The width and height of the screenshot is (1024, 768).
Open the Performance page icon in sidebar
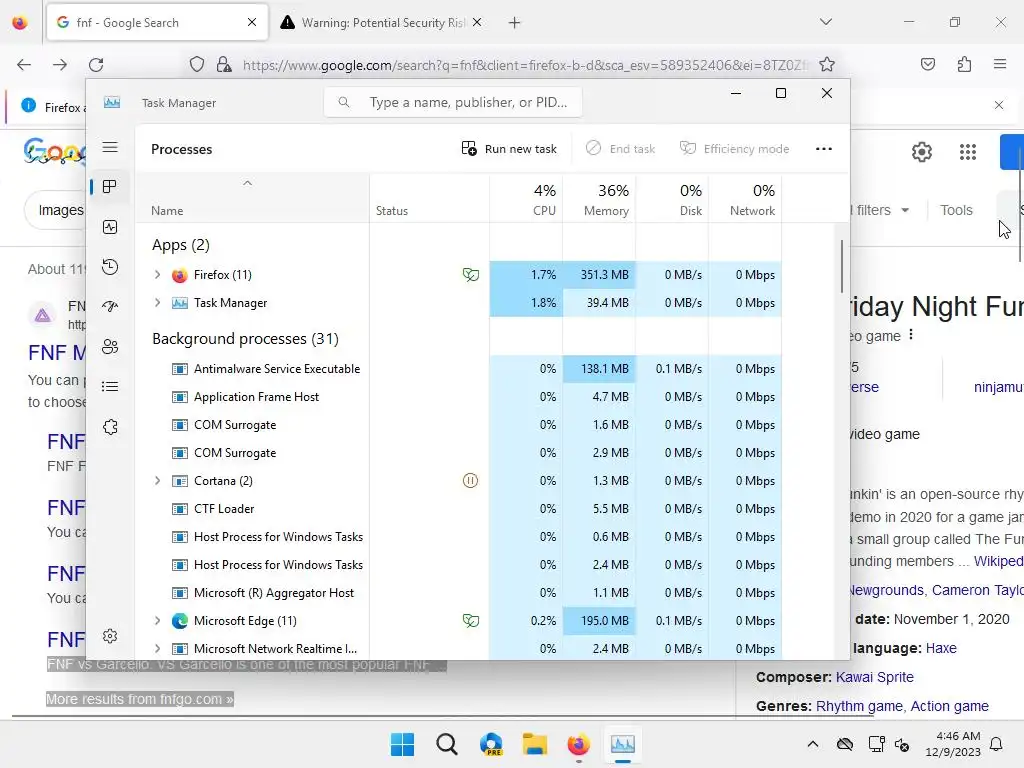pyautogui.click(x=110, y=227)
